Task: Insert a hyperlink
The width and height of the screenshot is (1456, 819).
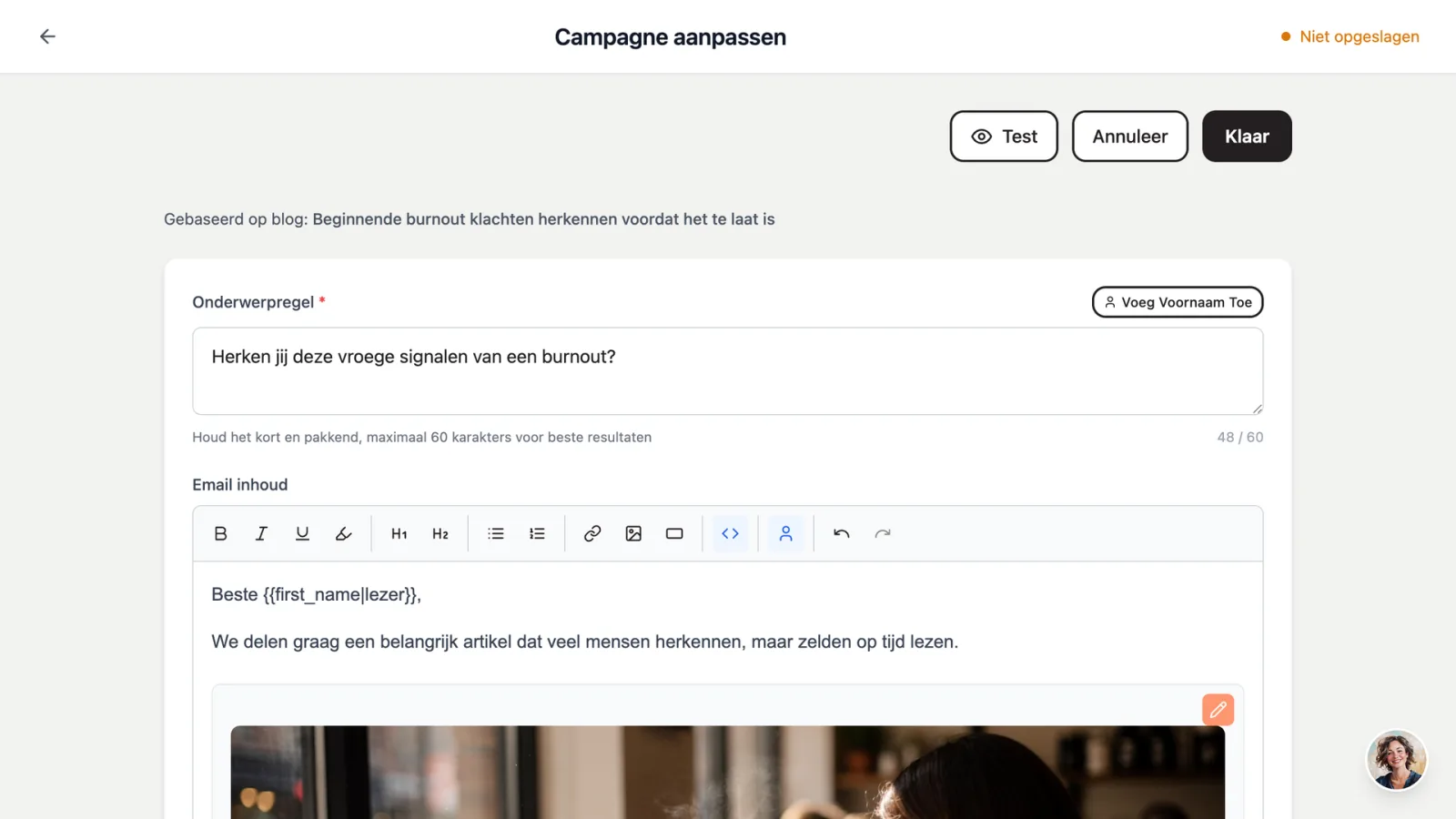Action: (592, 533)
